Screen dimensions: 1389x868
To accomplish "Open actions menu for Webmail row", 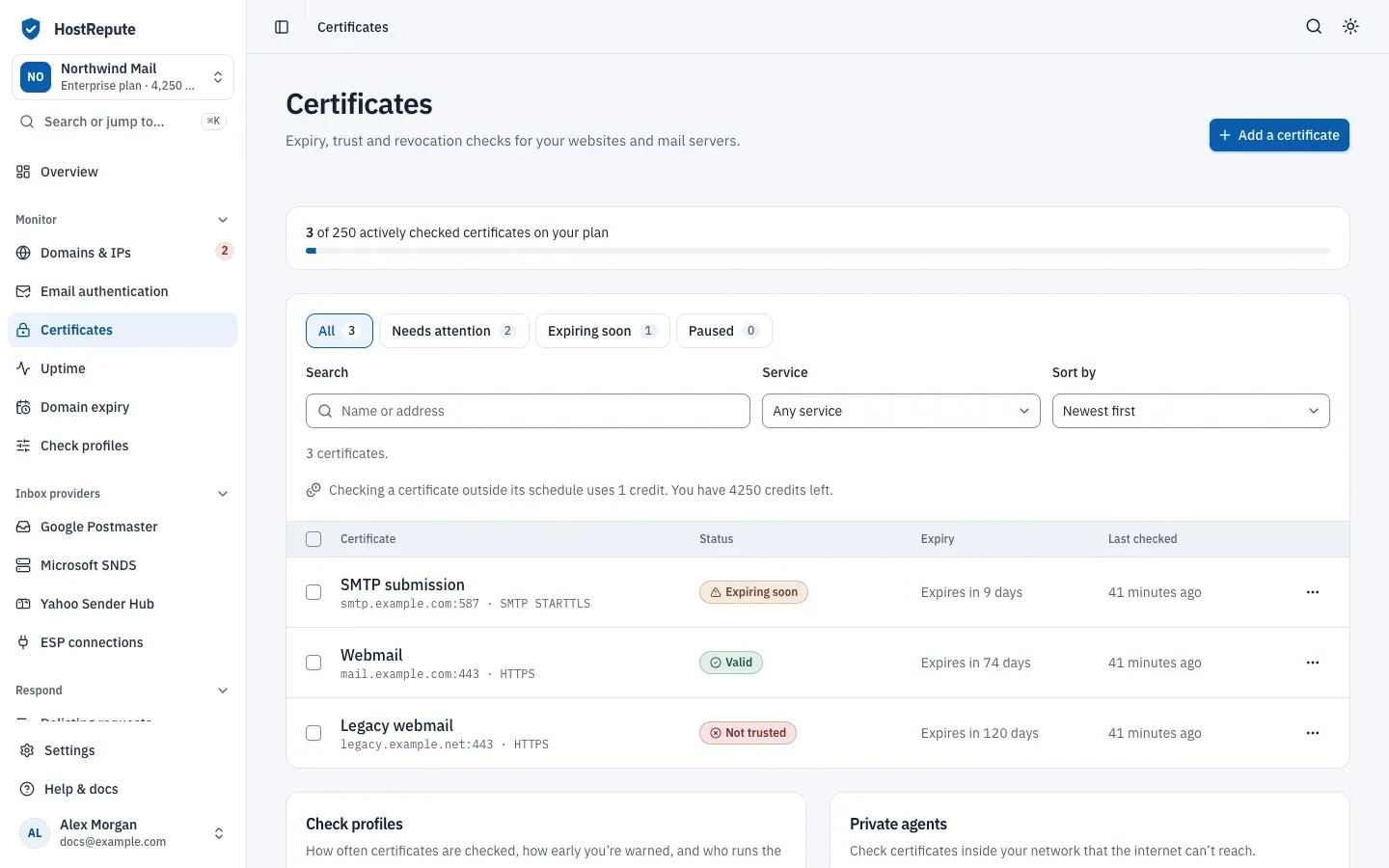I will pyautogui.click(x=1313, y=663).
